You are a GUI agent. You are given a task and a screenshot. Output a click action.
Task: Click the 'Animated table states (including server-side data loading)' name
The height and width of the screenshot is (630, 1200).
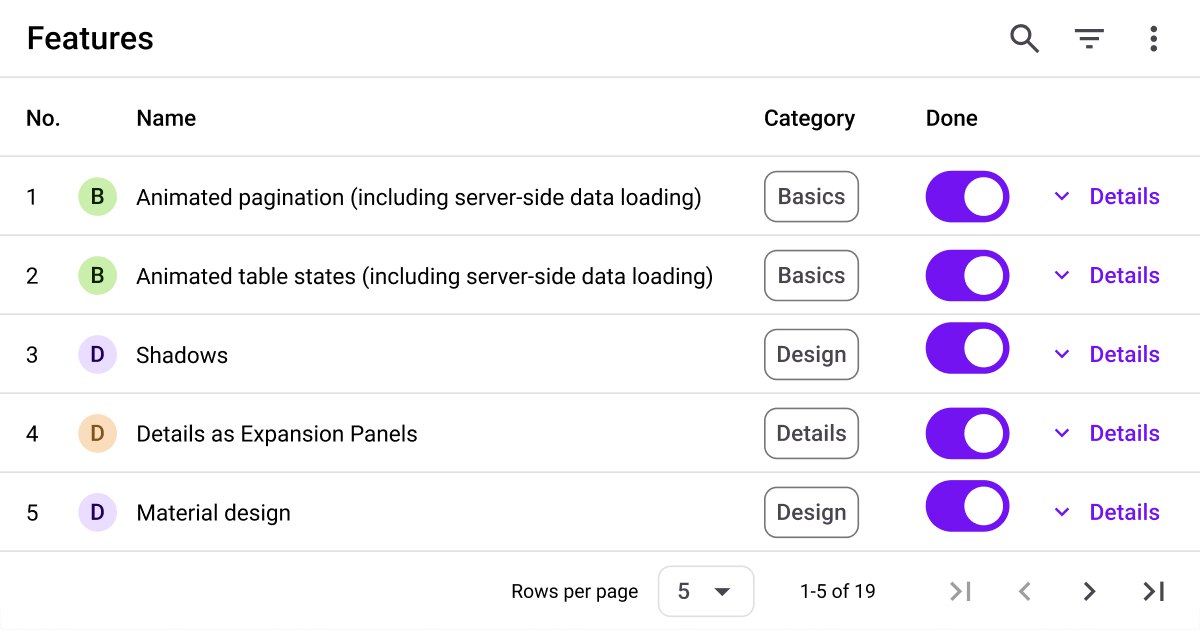[x=425, y=276]
